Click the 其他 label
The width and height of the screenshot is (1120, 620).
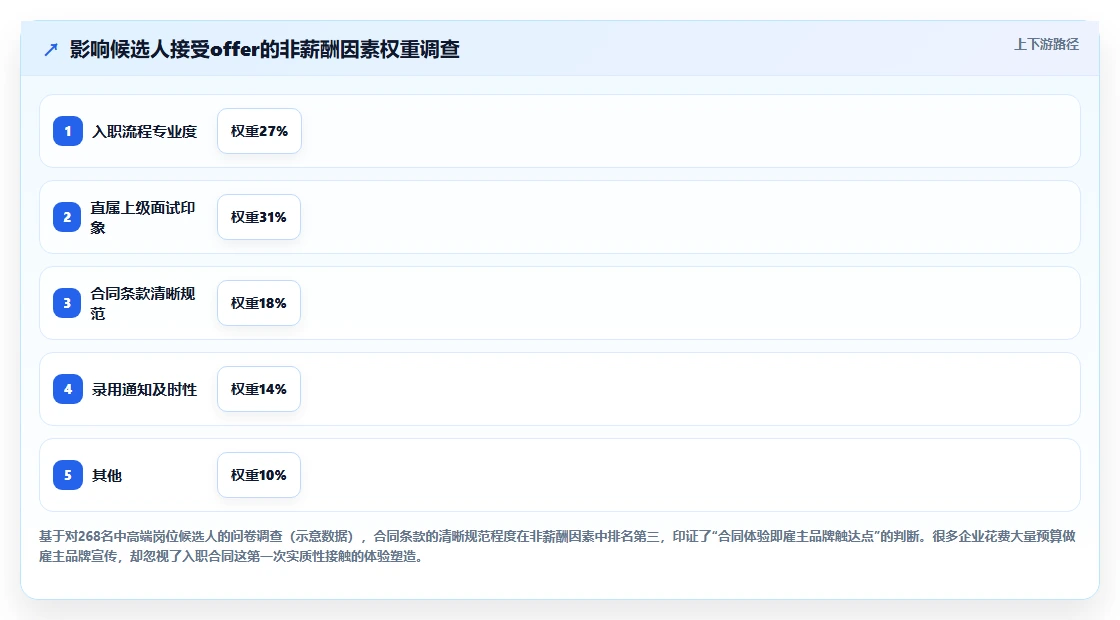coord(107,475)
